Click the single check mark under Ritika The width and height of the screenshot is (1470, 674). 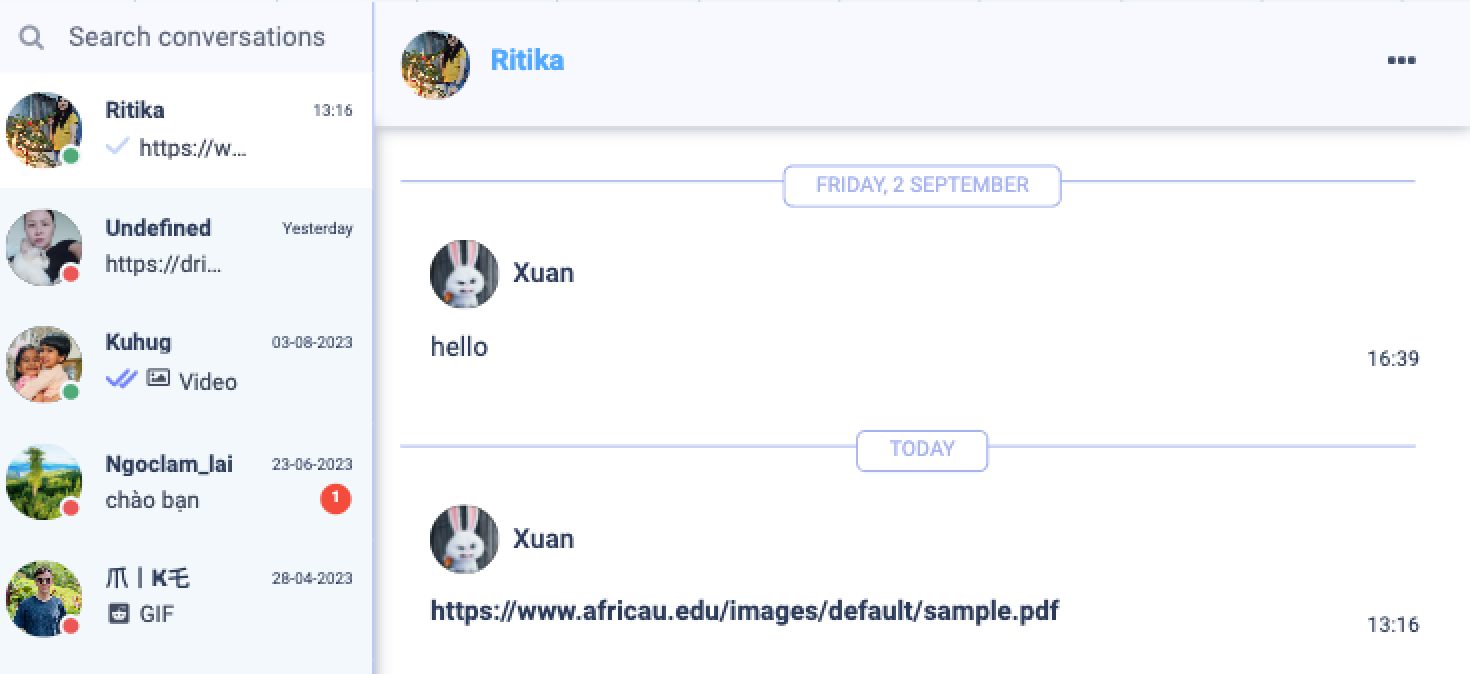click(x=117, y=147)
